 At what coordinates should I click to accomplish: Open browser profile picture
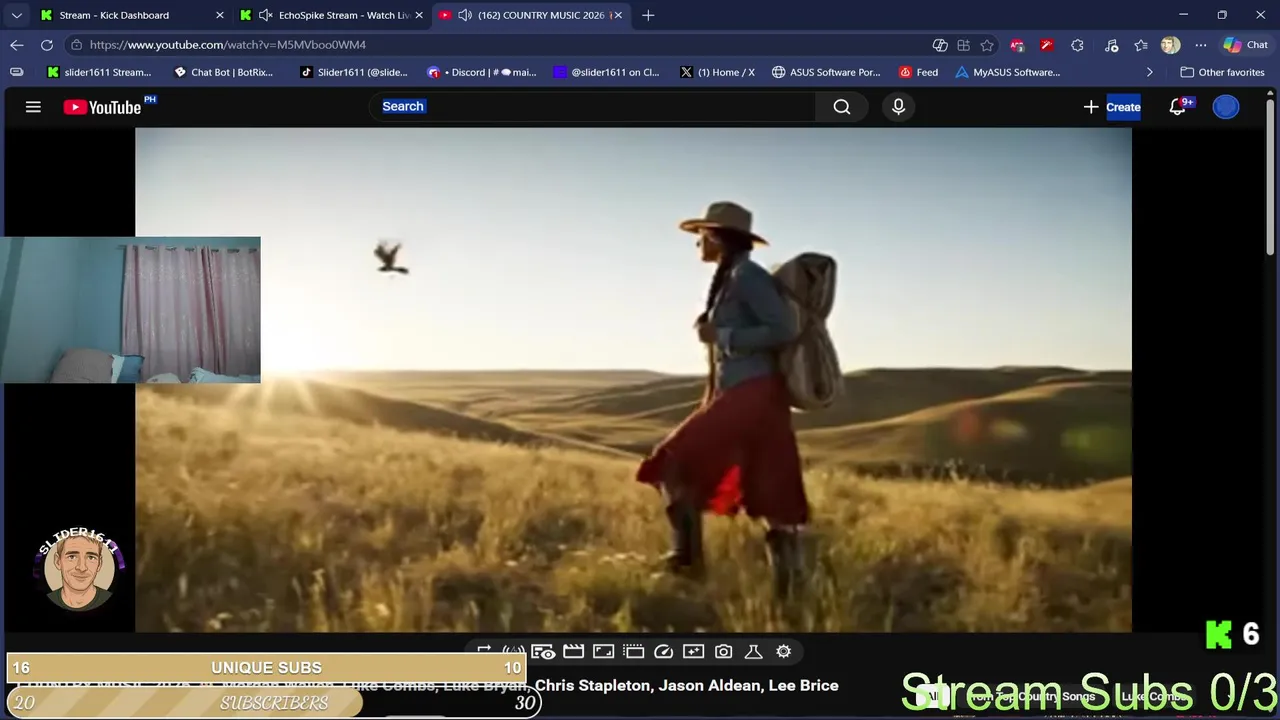[x=1170, y=45]
